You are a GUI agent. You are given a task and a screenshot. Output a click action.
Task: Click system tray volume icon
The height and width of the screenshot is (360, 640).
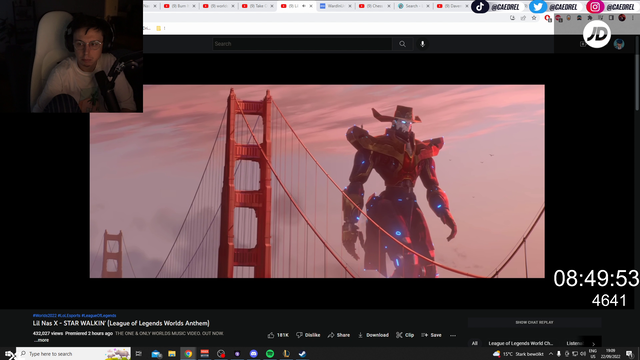point(583,354)
